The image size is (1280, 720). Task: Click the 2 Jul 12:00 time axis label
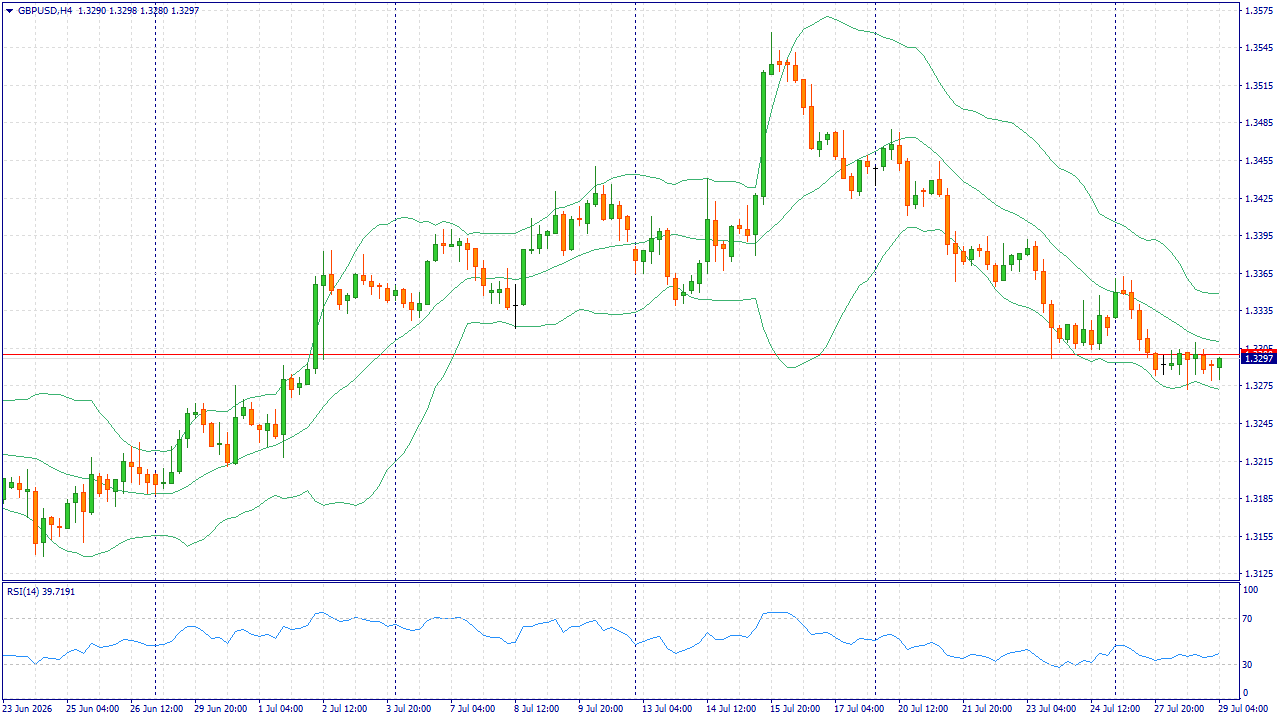click(345, 708)
